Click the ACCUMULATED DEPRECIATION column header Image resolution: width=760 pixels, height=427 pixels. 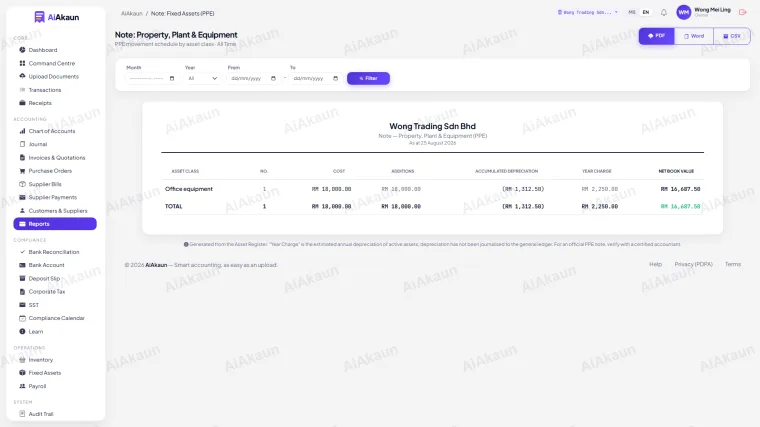pyautogui.click(x=507, y=171)
